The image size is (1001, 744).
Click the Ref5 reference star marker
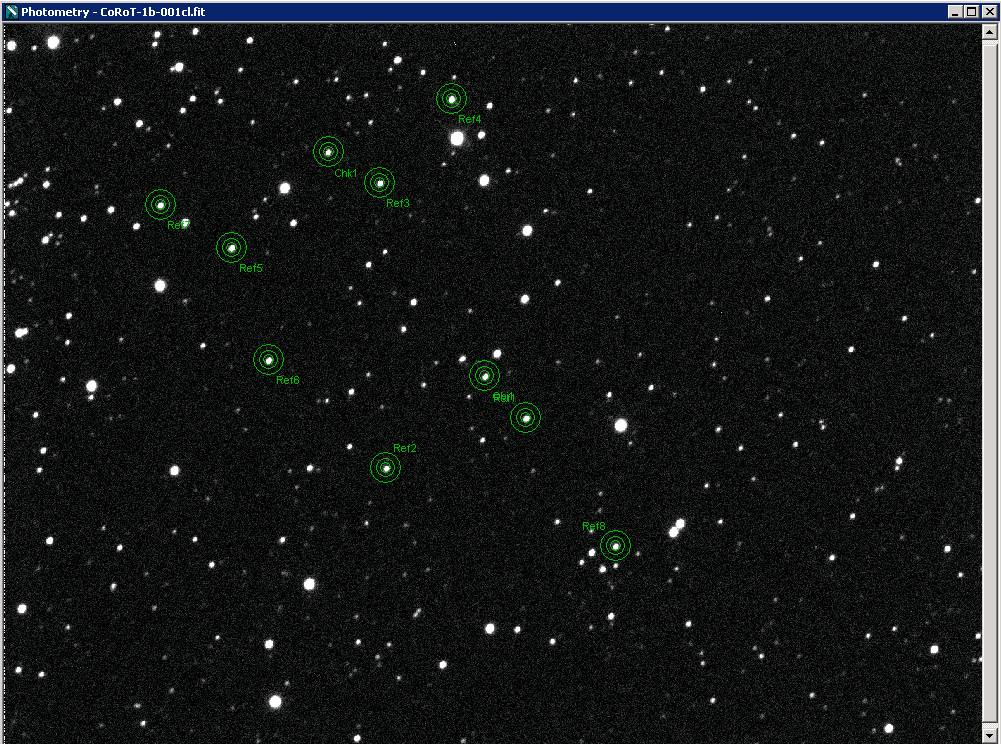(x=231, y=247)
